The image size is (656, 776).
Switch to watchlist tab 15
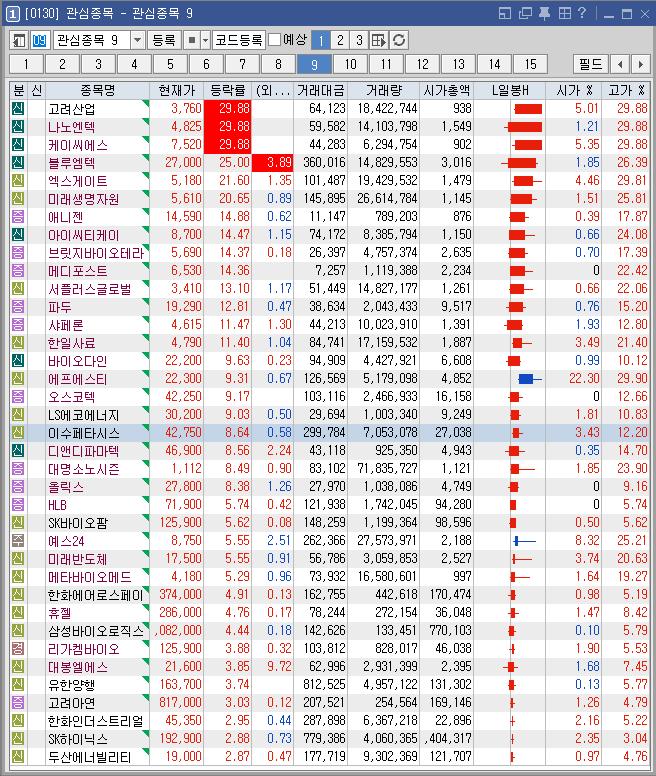coord(530,64)
